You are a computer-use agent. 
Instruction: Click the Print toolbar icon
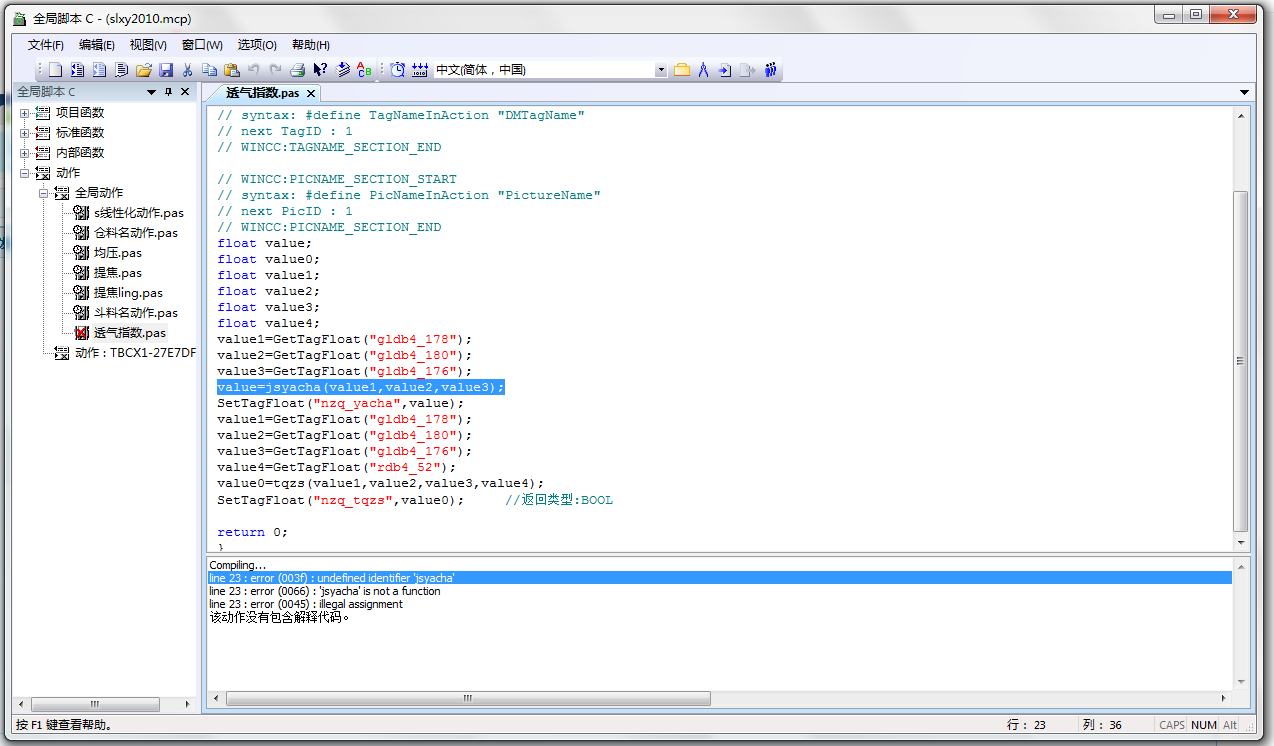point(297,70)
